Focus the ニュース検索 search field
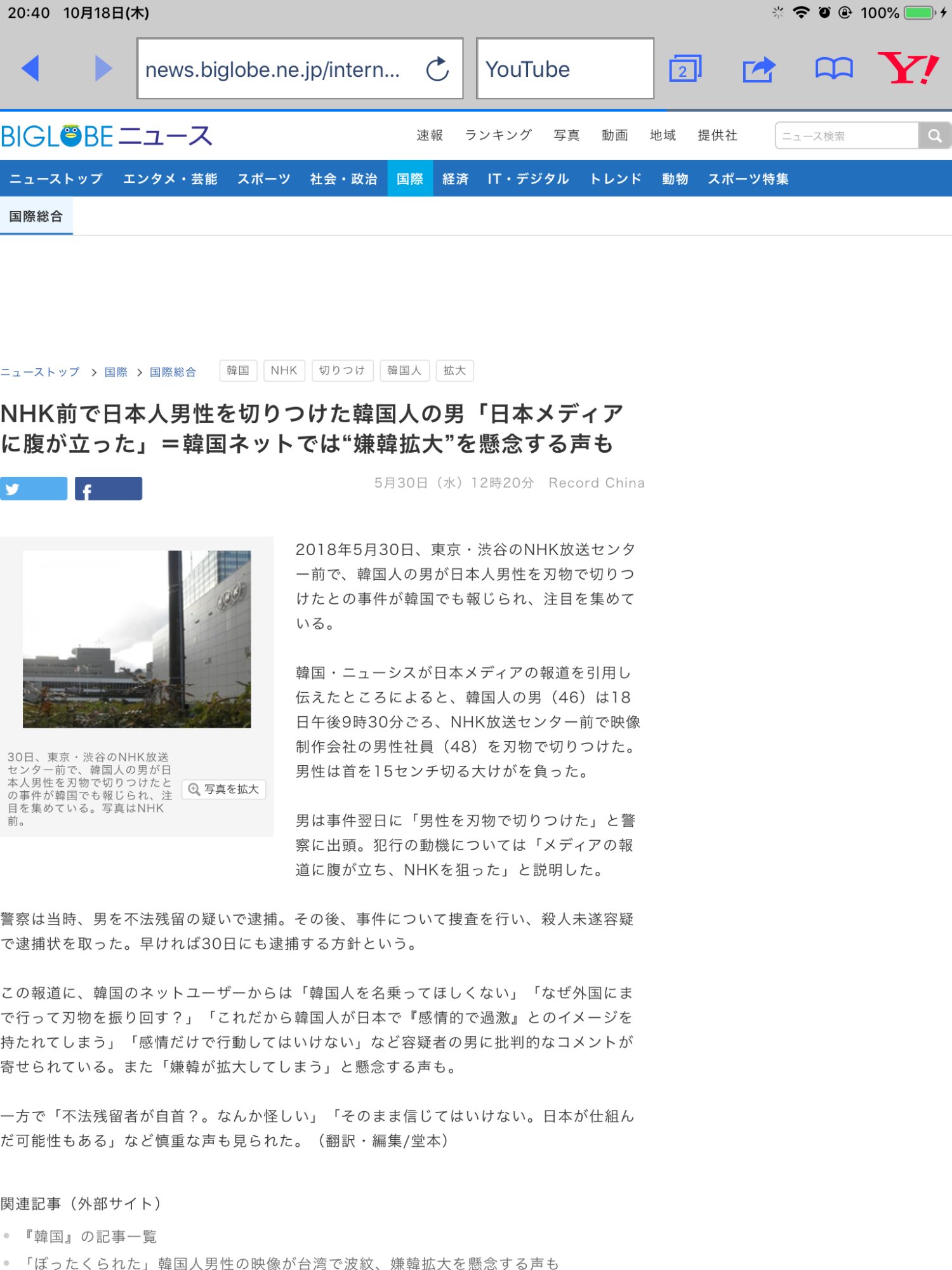Viewport: 952px width, 1270px height. [x=847, y=136]
